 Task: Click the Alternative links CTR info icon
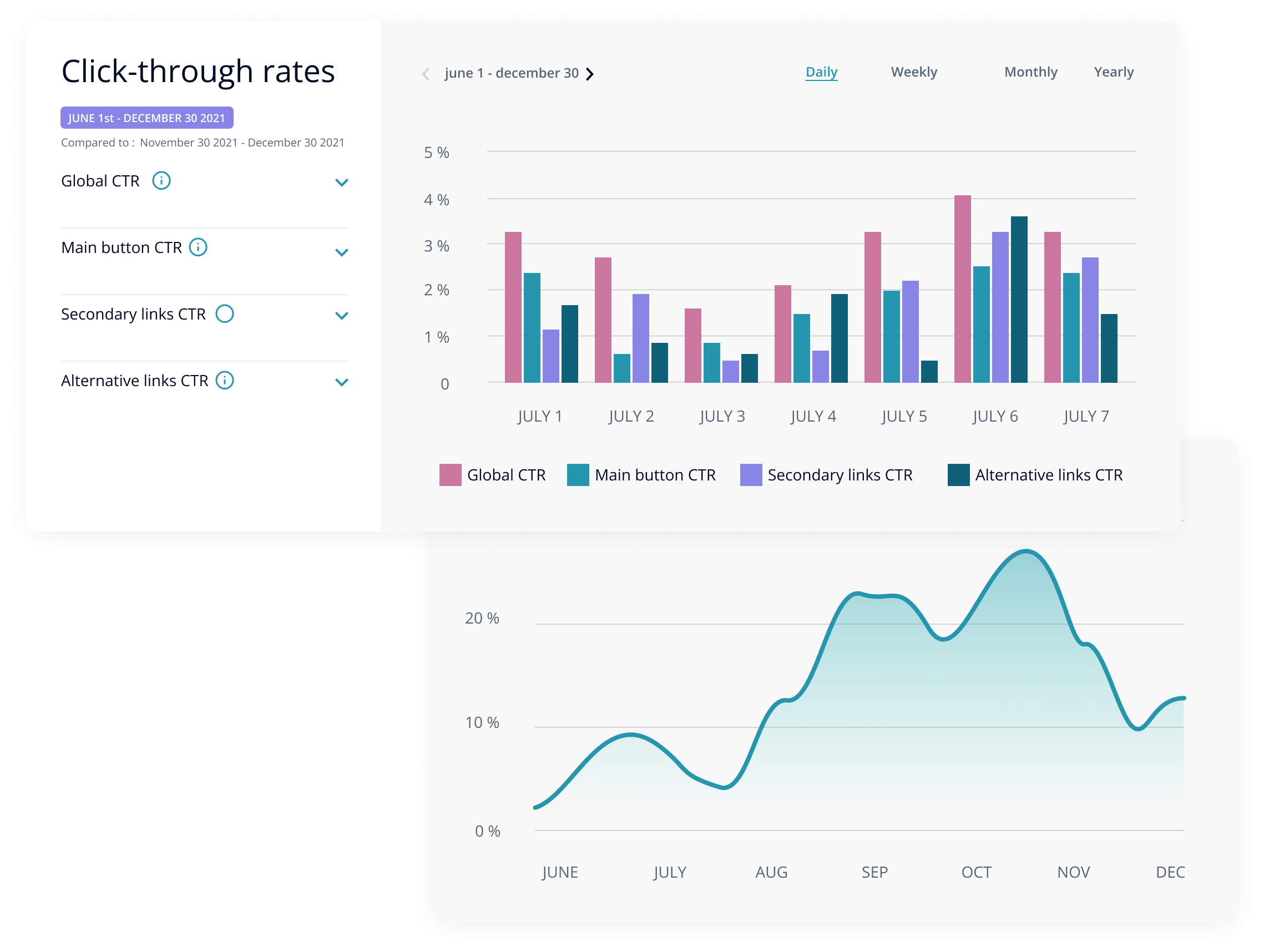(225, 381)
